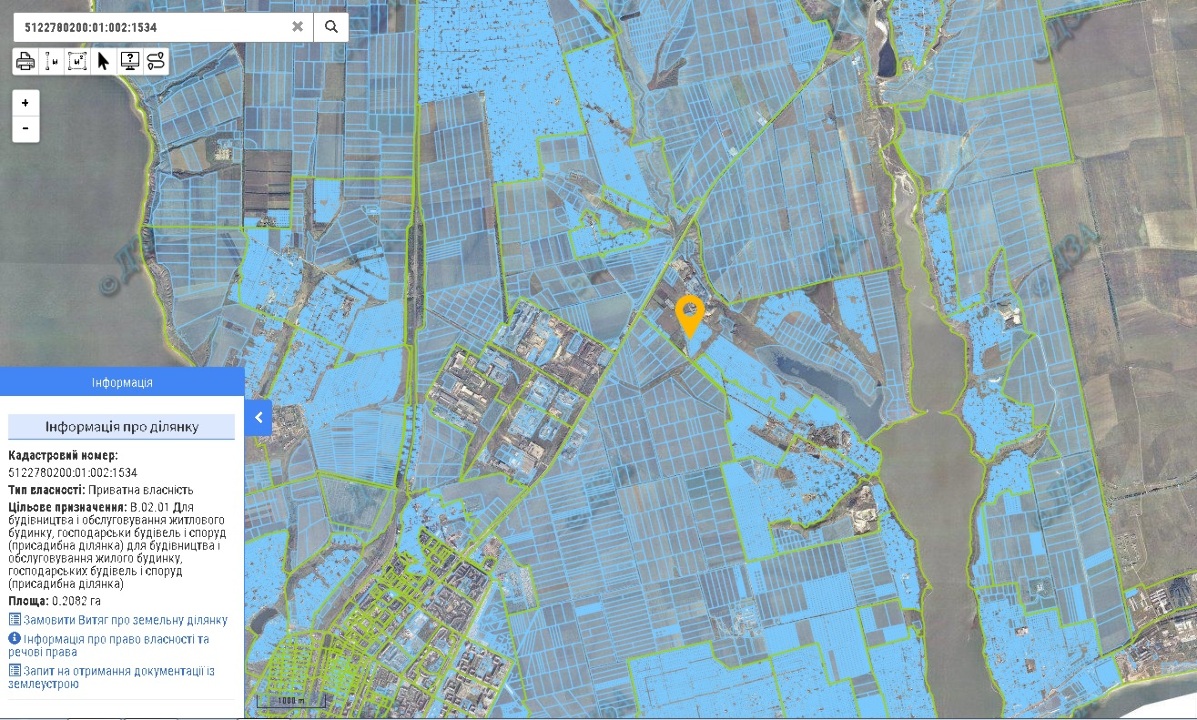Screen dimensions: 1197x720
Task: Select the measure area tool
Action: [x=78, y=61]
